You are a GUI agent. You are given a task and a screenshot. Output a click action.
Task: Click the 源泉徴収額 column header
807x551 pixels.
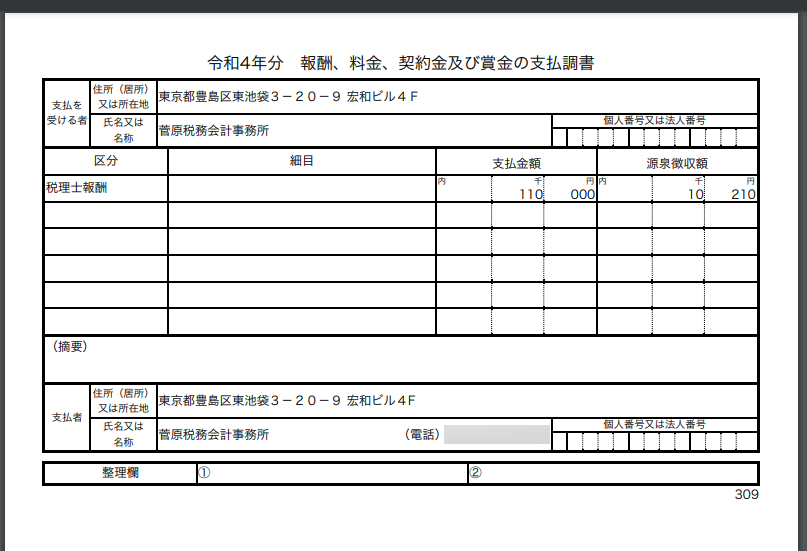click(x=676, y=162)
